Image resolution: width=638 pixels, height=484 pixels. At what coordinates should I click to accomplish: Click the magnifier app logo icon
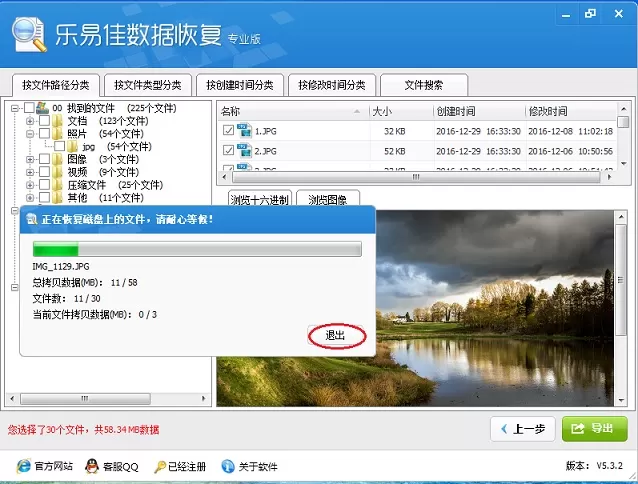click(29, 34)
